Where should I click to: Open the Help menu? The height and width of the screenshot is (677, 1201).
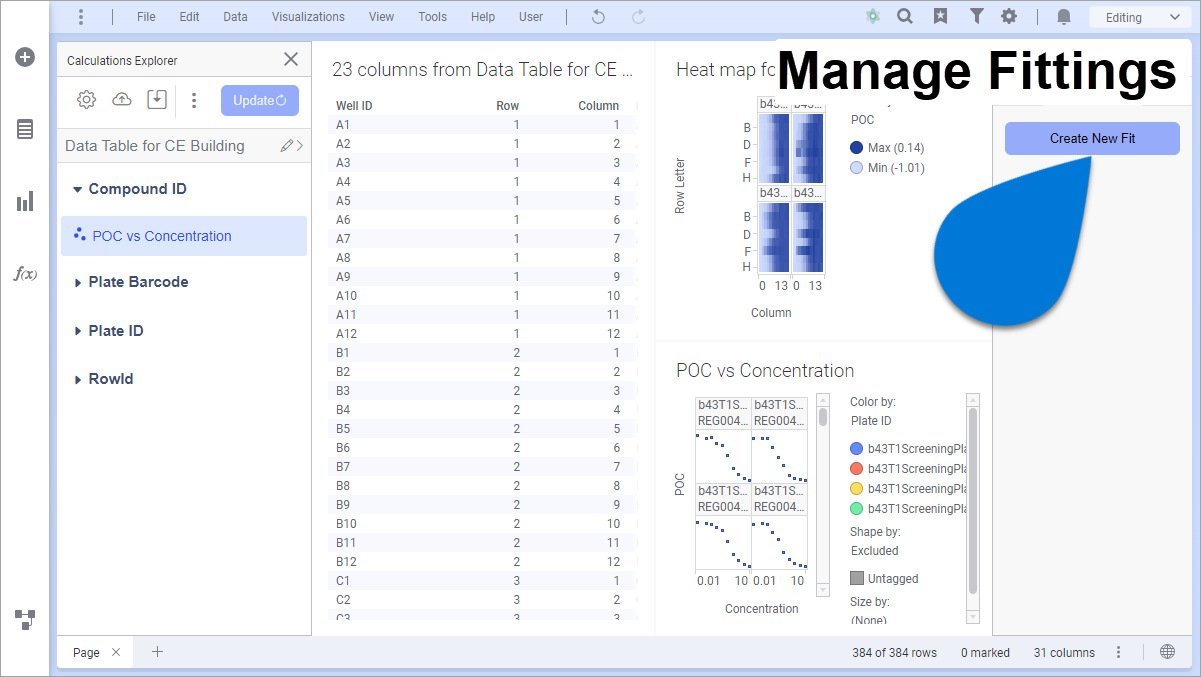483,17
